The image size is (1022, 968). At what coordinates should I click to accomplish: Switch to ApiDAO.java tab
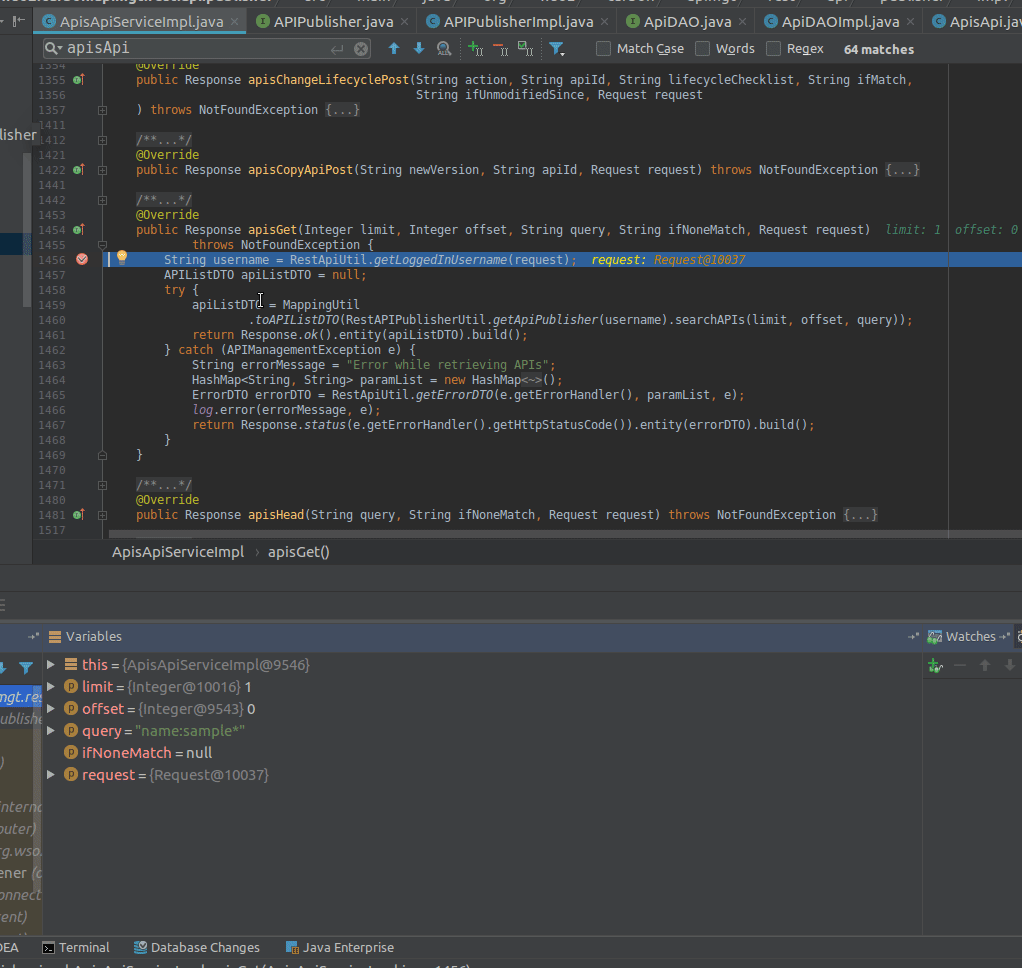coord(687,22)
